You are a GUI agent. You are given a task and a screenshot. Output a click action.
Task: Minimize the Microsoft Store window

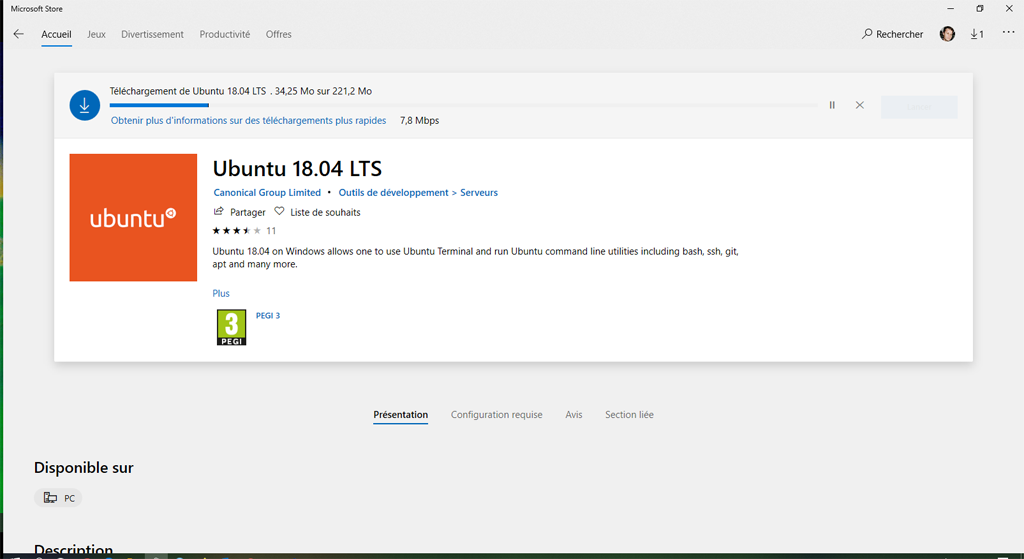click(x=950, y=8)
